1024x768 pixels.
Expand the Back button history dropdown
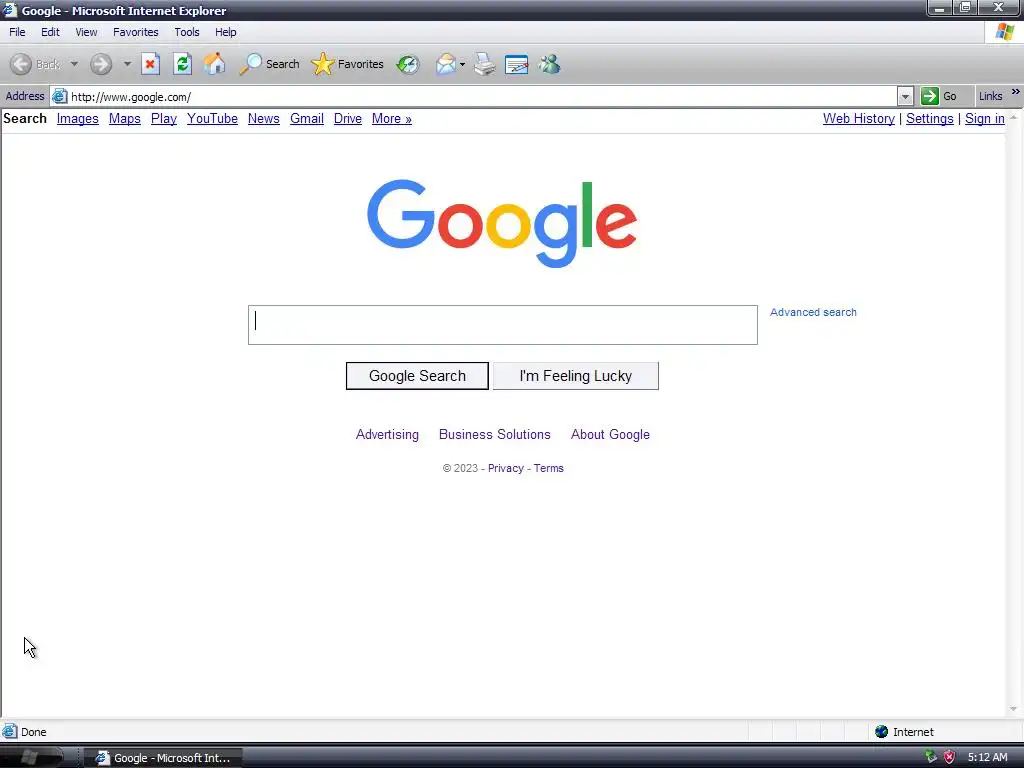[74, 64]
